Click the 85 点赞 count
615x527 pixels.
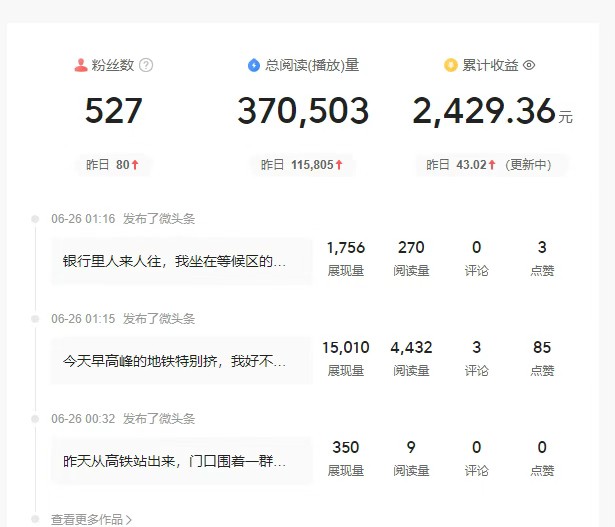click(542, 348)
